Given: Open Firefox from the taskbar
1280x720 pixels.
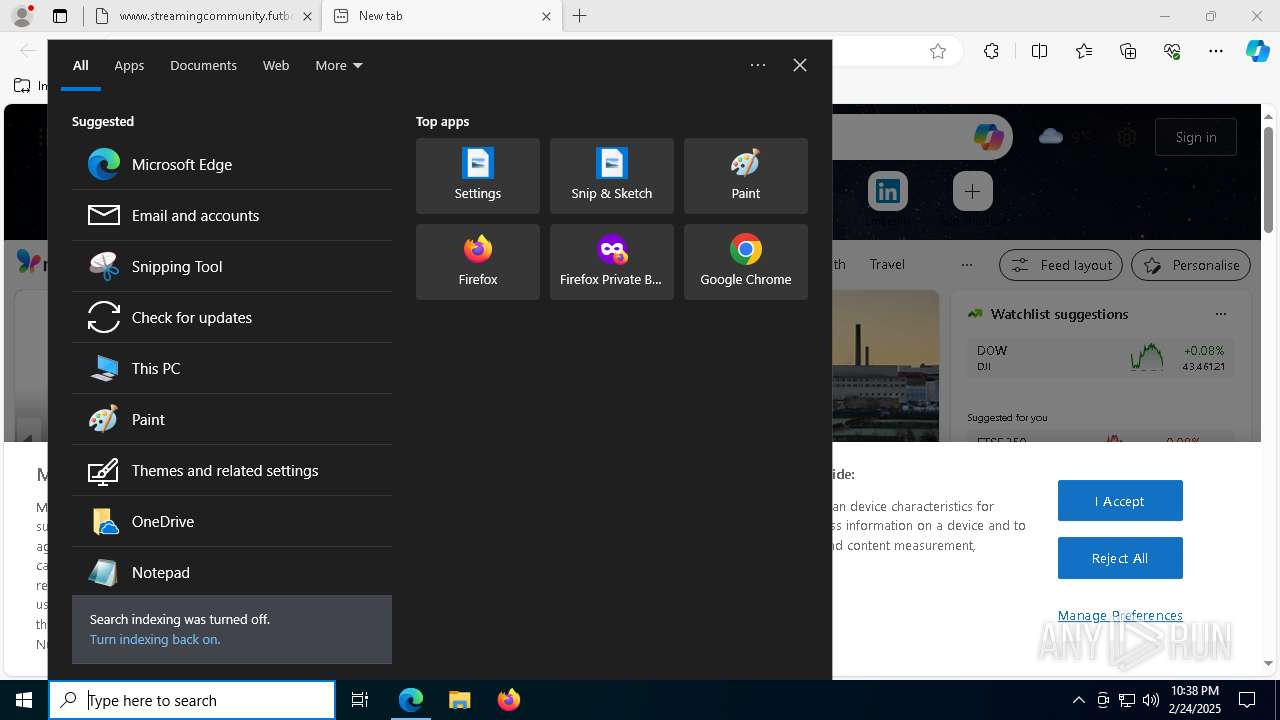Looking at the screenshot, I should click(509, 700).
